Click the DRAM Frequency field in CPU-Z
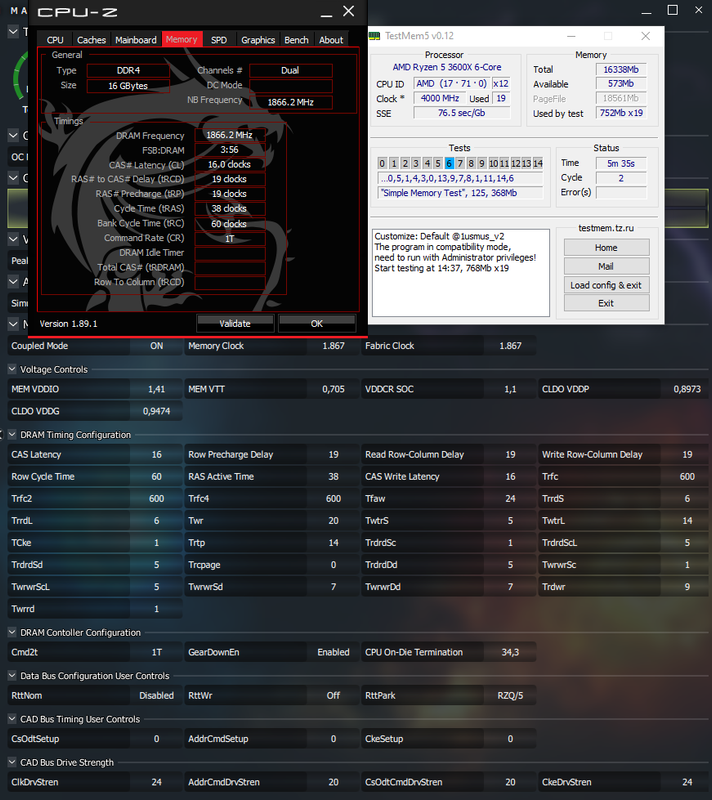The height and width of the screenshot is (800, 712). (230, 135)
